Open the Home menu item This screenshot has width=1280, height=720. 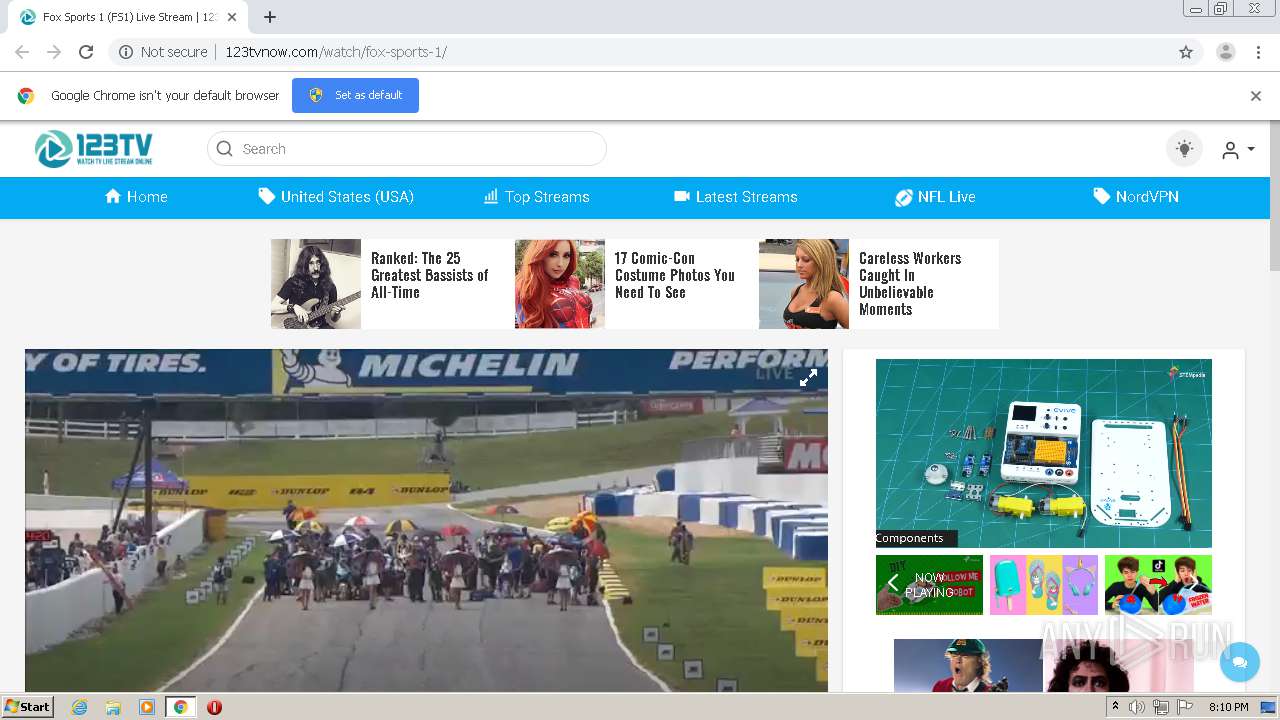(136, 197)
